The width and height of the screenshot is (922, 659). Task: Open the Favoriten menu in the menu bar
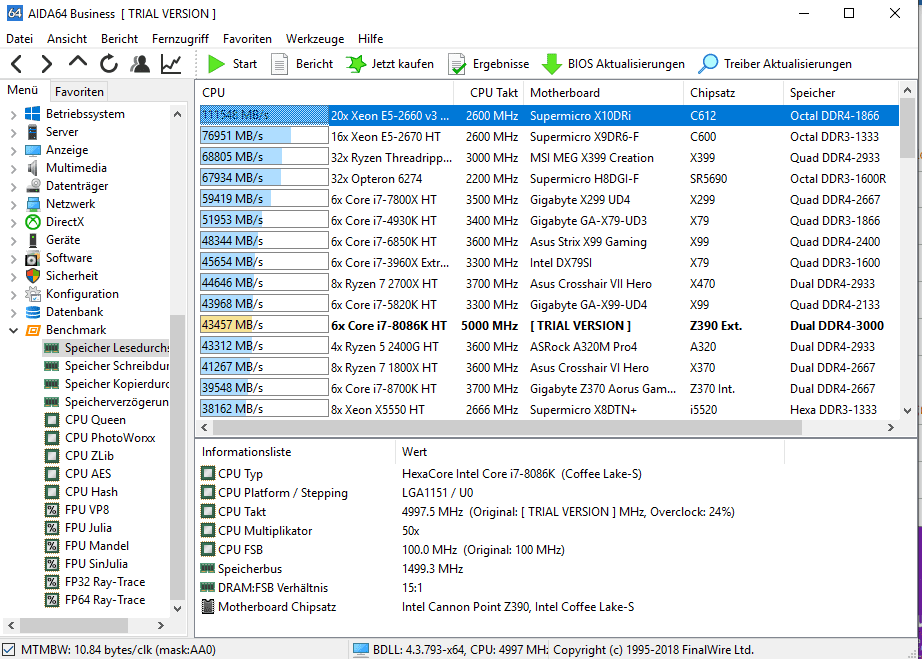[x=247, y=39]
